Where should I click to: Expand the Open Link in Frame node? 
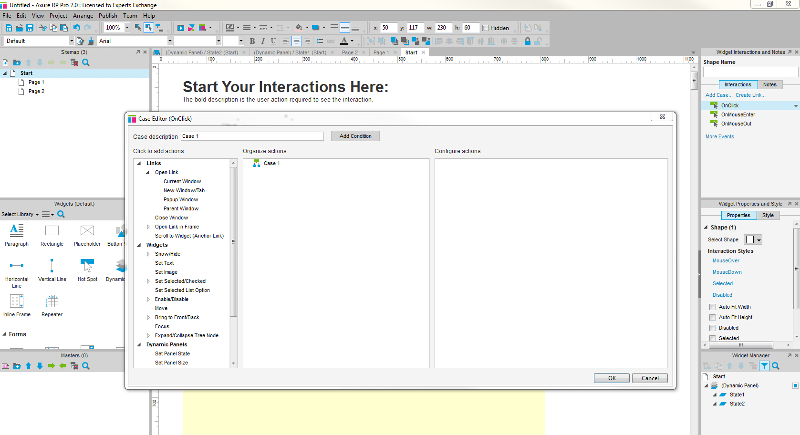tap(148, 227)
